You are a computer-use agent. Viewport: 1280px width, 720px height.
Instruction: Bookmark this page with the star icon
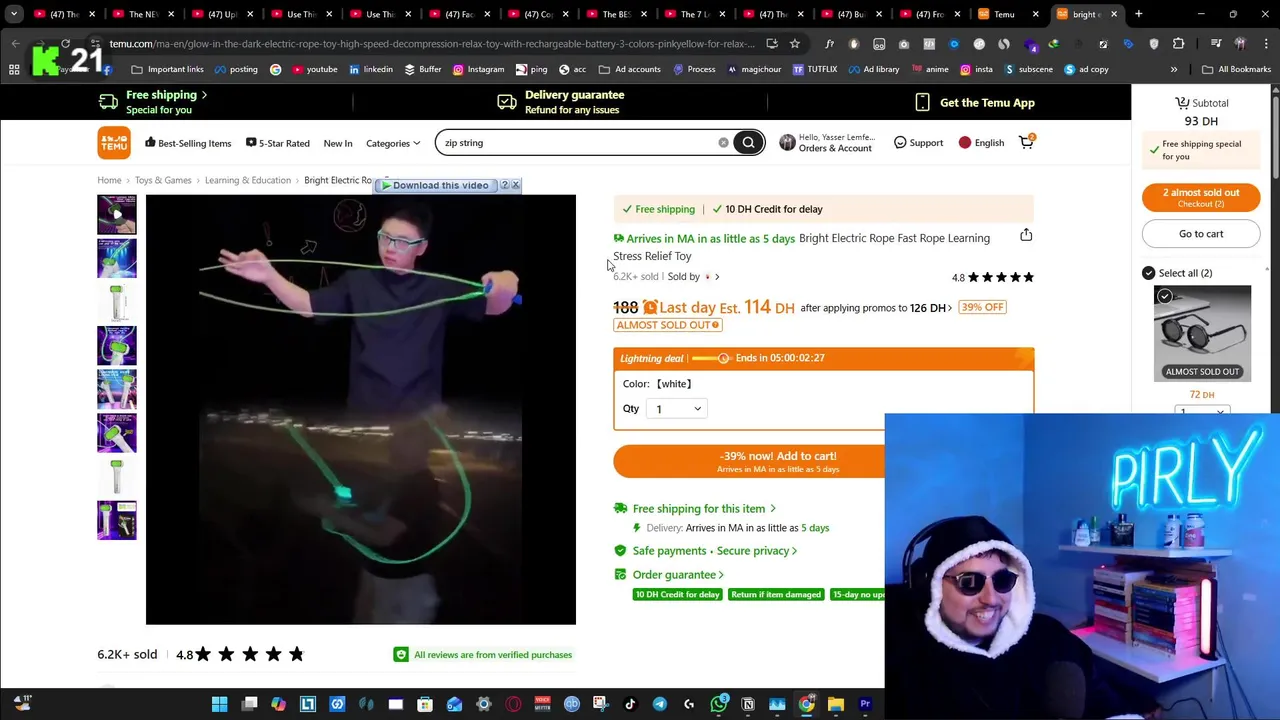794,44
